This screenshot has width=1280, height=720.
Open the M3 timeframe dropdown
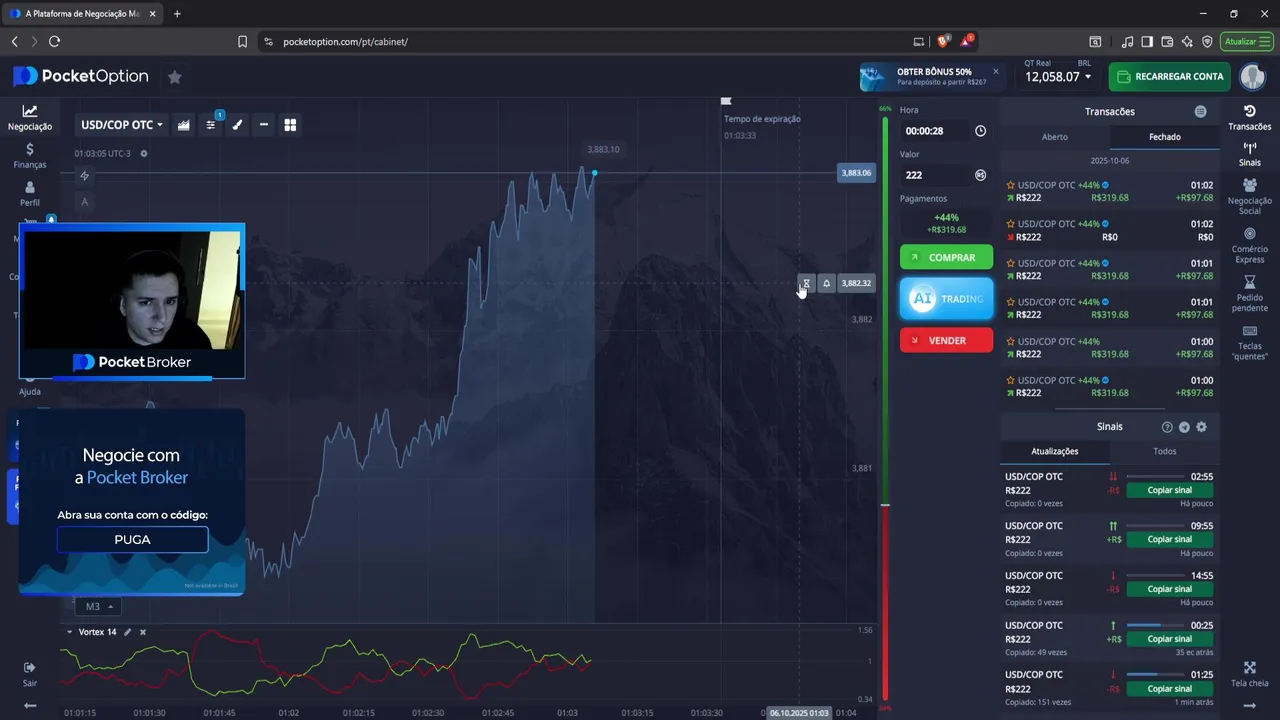[x=97, y=606]
